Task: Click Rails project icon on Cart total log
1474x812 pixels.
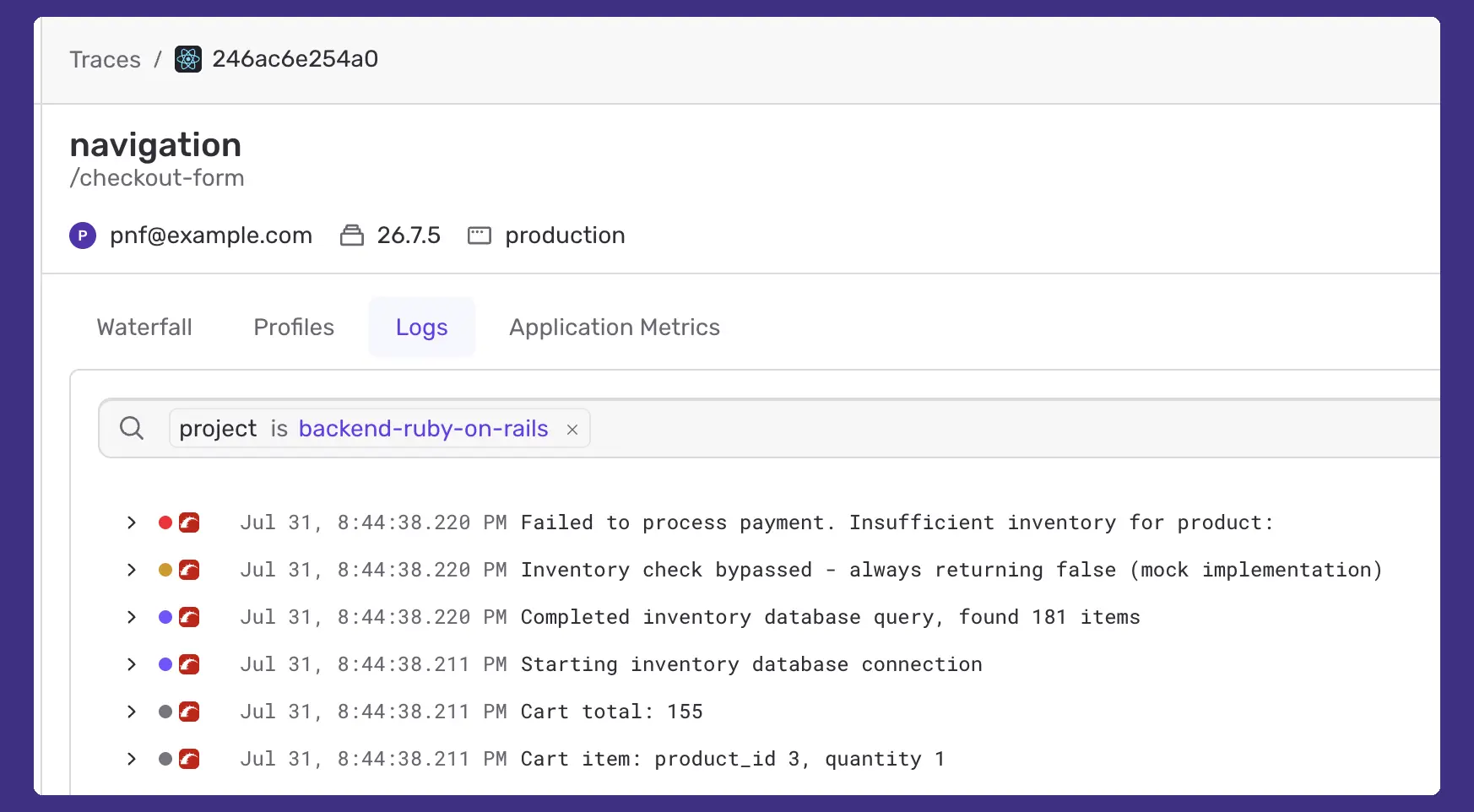Action: tap(189, 712)
